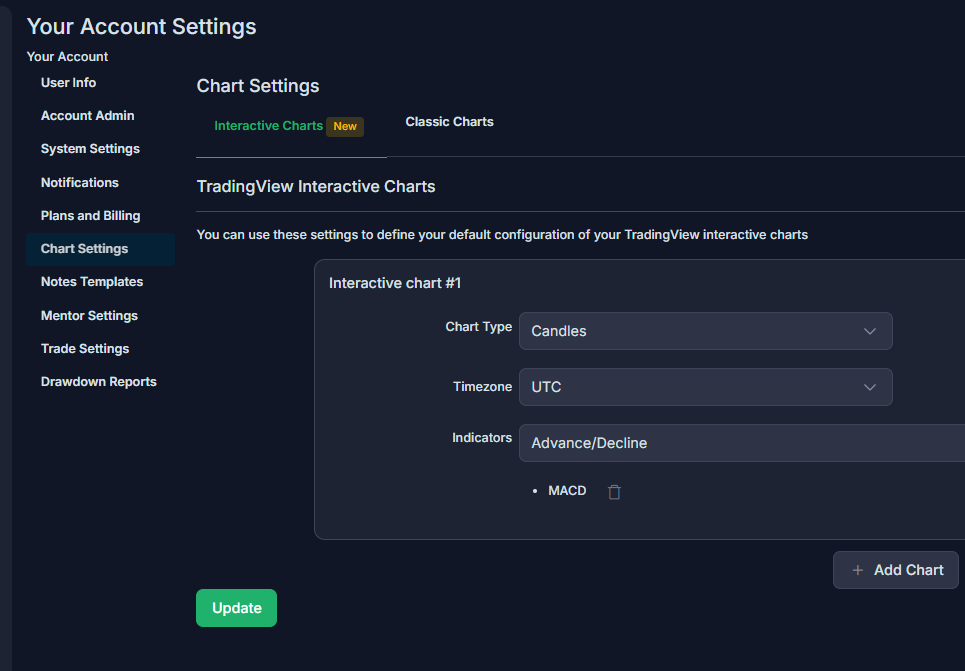Click the plus icon on Add Chart
Viewport: 965px width, 671px height.
point(857,571)
